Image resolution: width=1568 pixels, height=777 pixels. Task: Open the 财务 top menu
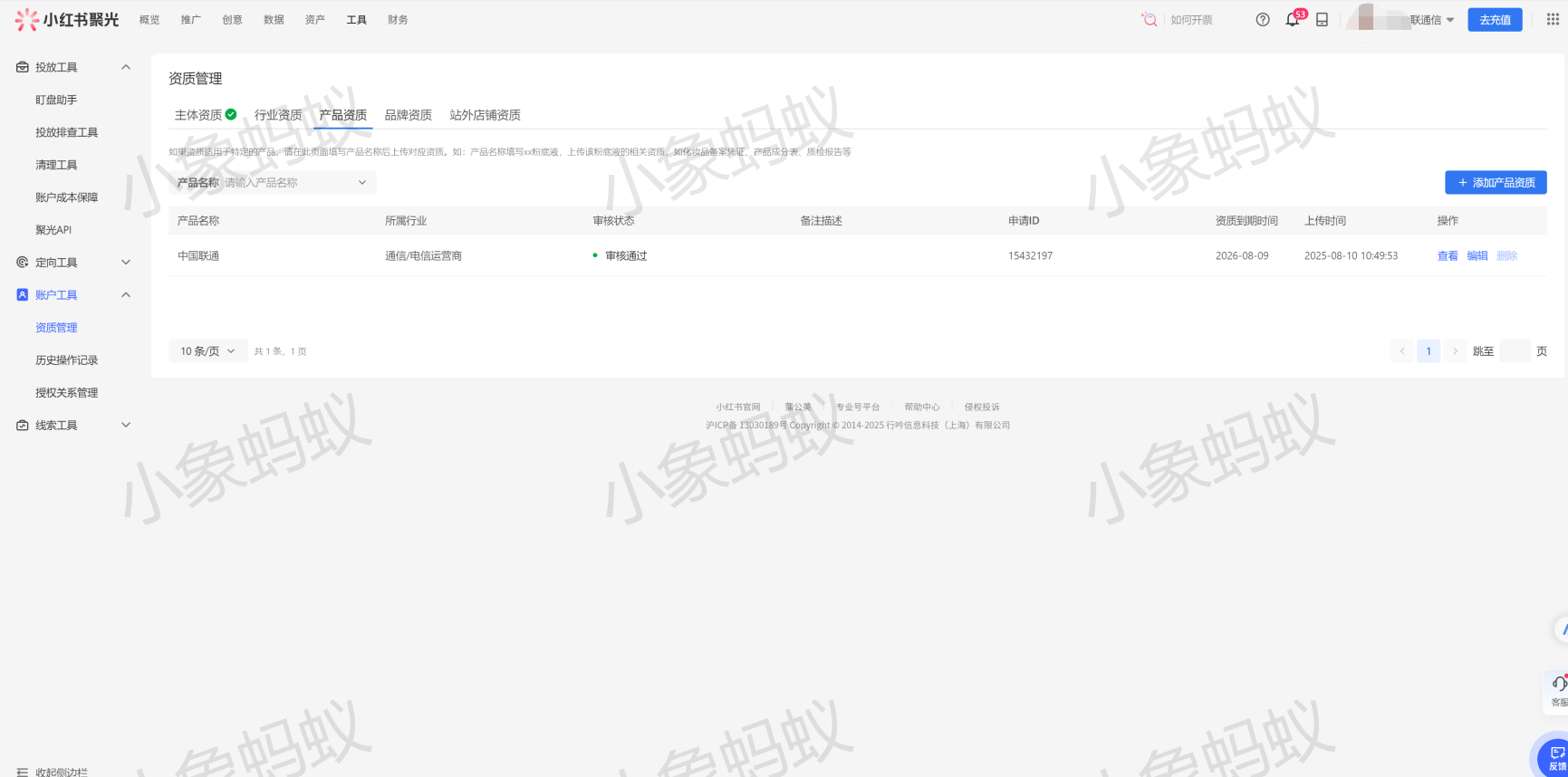[398, 20]
